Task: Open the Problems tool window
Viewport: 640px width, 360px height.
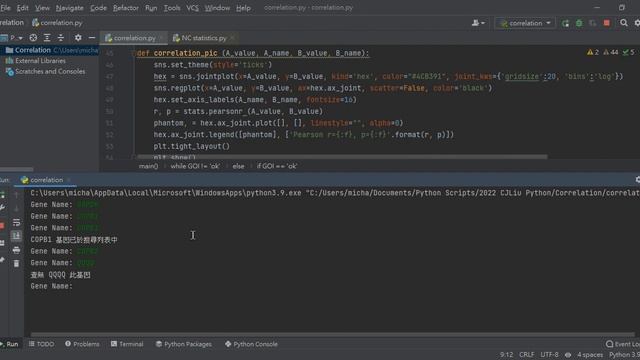Action: [82, 344]
